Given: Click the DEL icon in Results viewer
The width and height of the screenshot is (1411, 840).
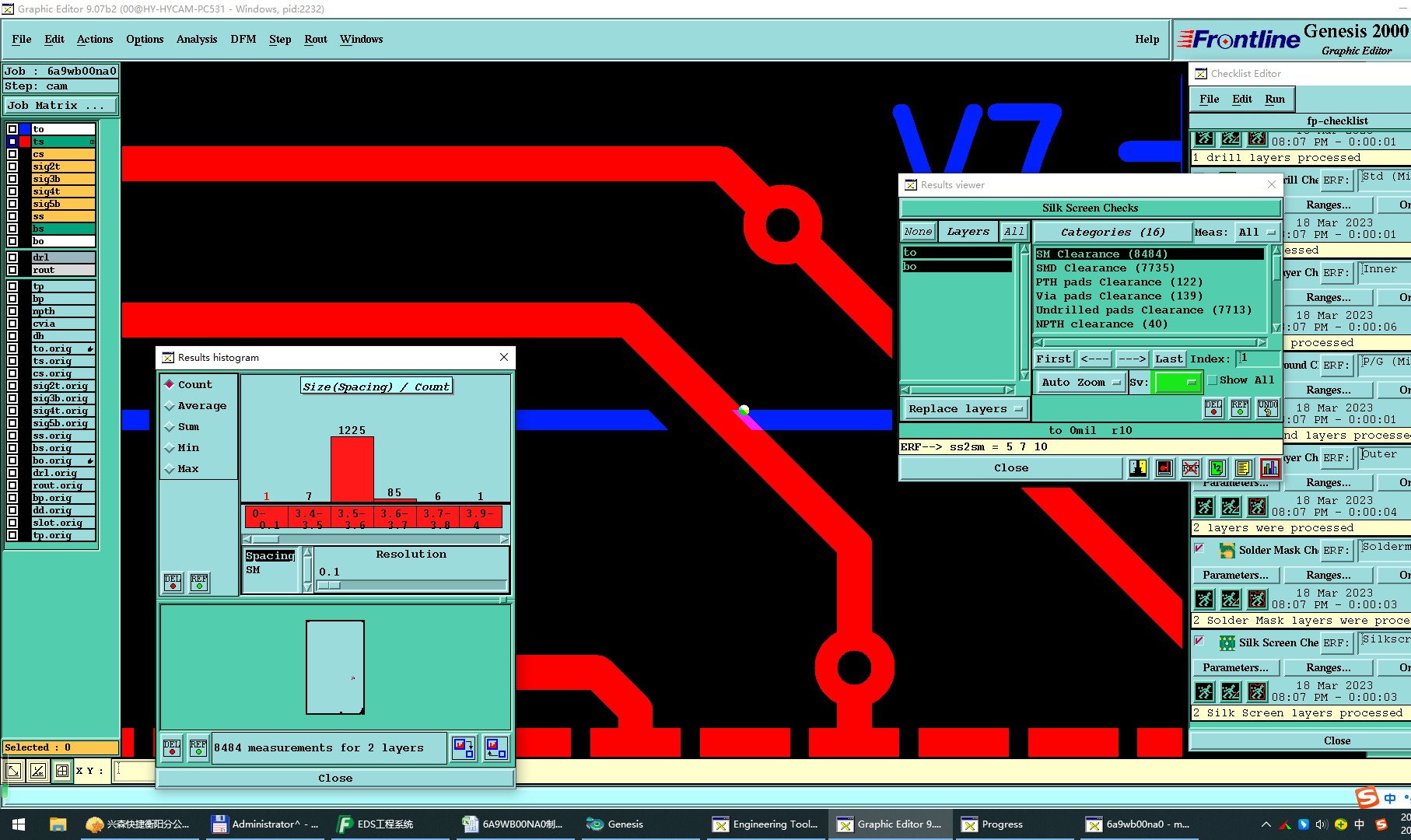Looking at the screenshot, I should (x=1213, y=408).
